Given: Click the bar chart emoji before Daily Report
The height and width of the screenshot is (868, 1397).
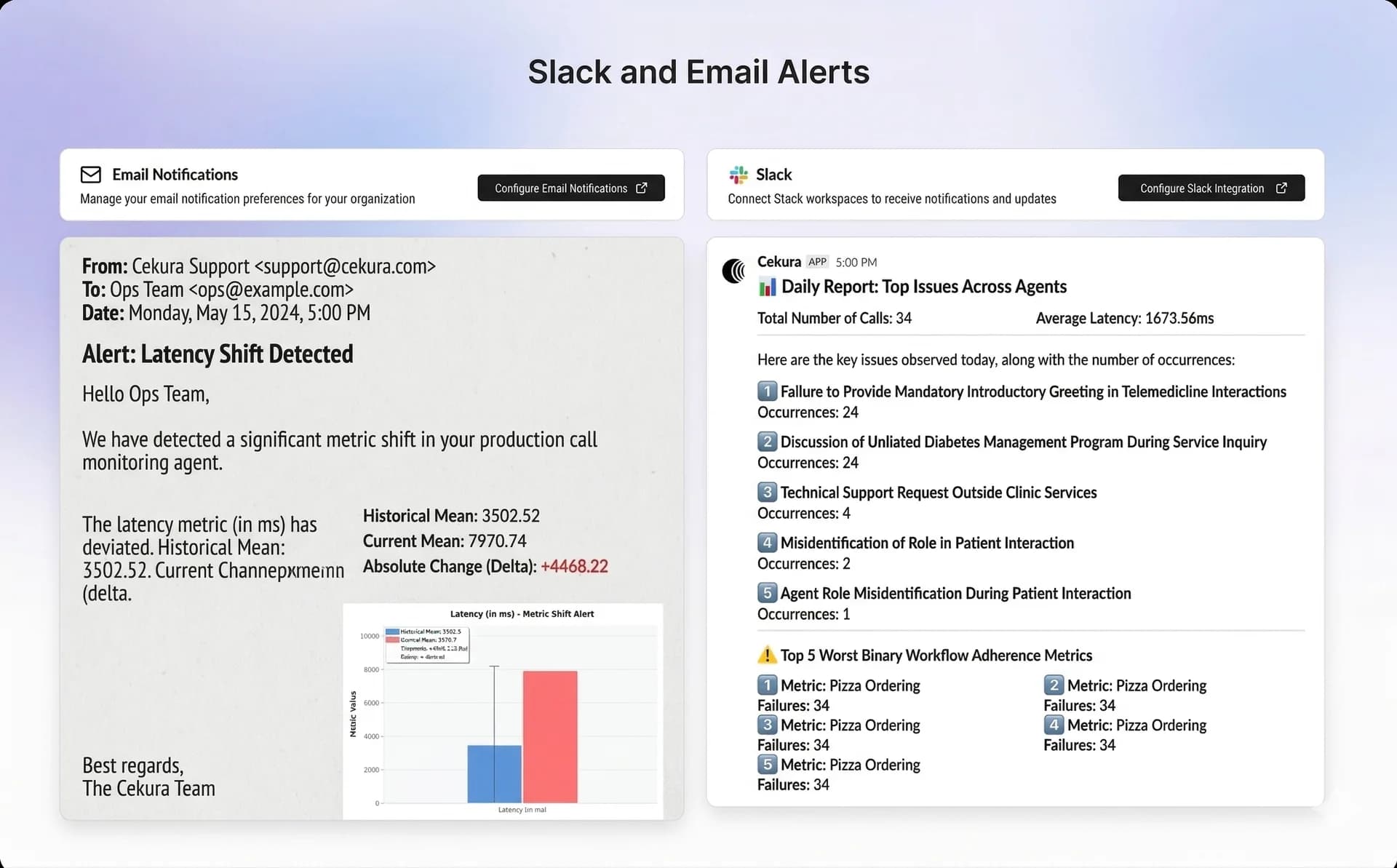Looking at the screenshot, I should [767, 287].
